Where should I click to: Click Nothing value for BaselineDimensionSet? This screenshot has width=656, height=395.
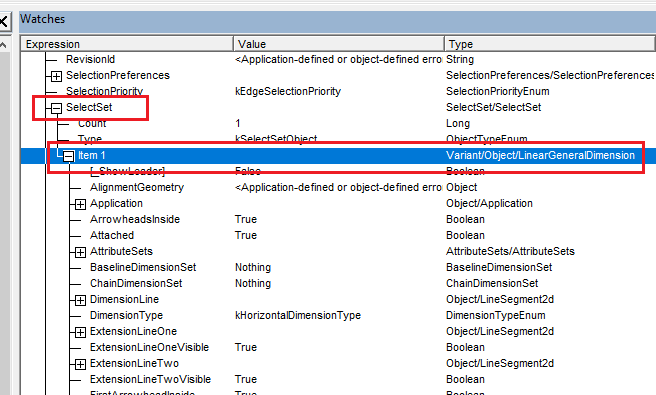pos(253,267)
